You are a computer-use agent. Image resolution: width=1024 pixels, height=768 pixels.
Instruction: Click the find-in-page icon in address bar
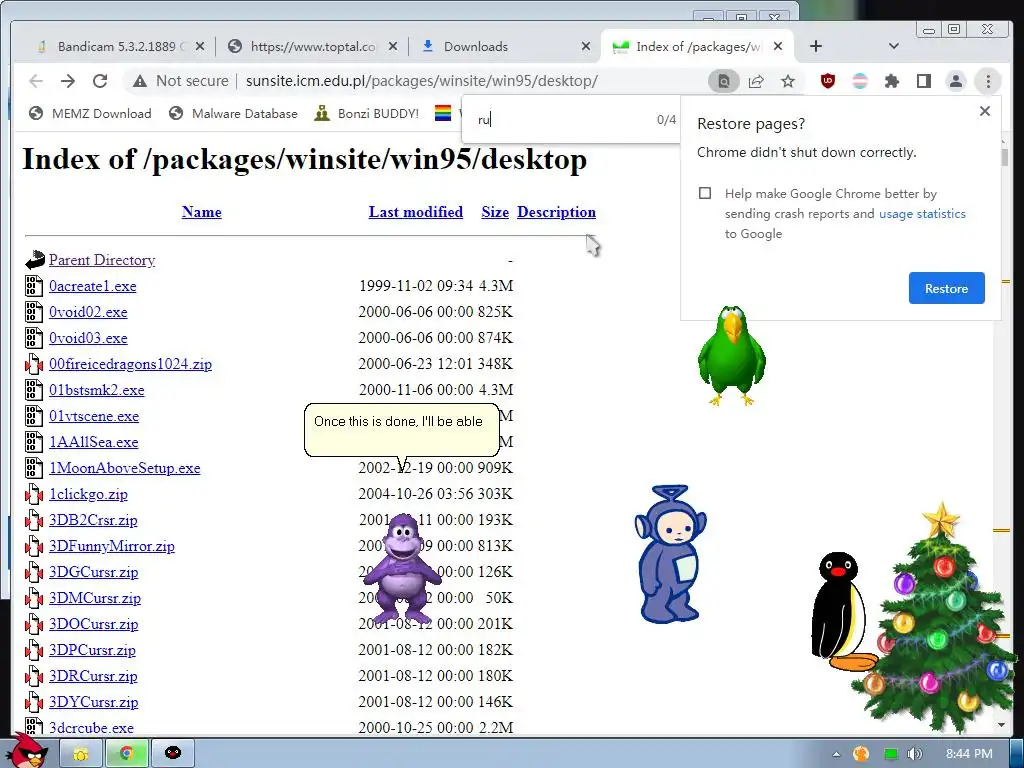(724, 81)
